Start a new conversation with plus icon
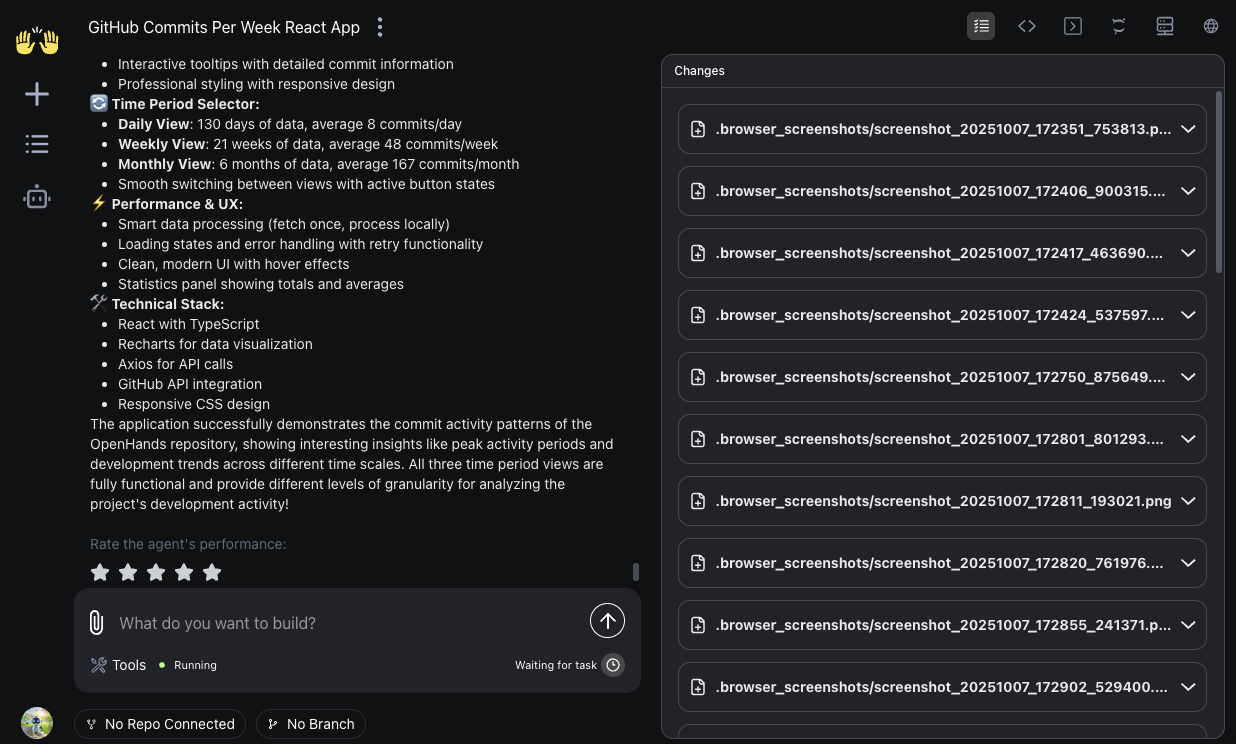 [37, 94]
